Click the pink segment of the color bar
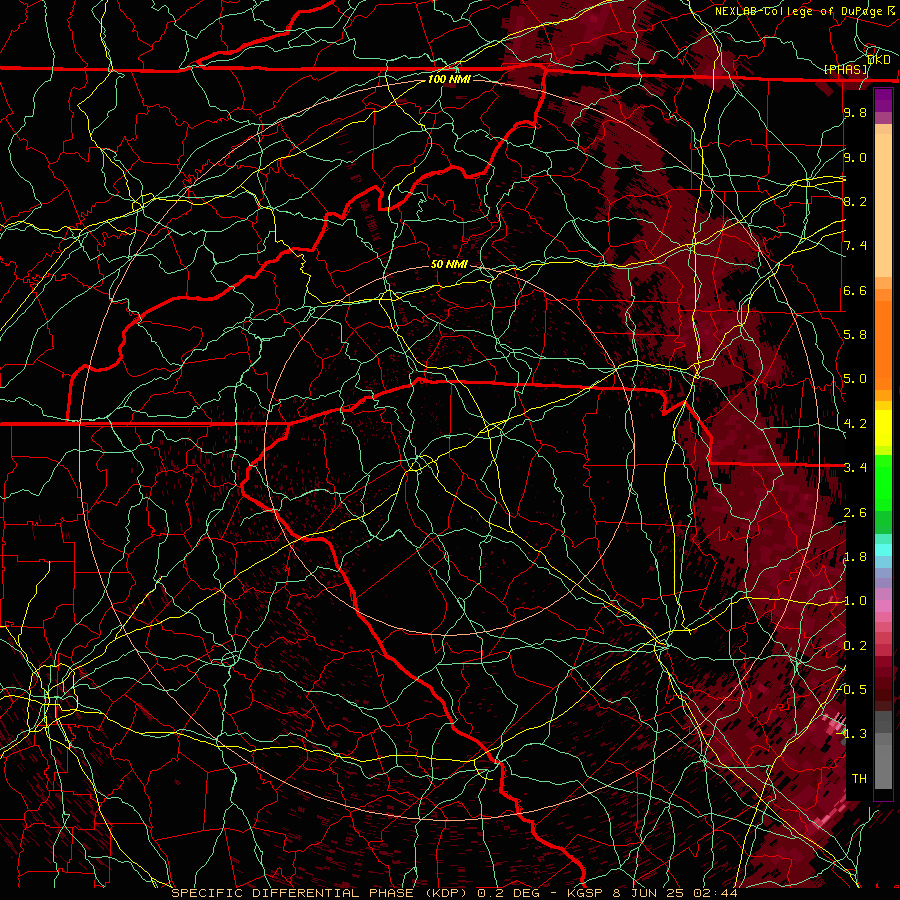Screen dimensions: 900x900 pos(883,606)
